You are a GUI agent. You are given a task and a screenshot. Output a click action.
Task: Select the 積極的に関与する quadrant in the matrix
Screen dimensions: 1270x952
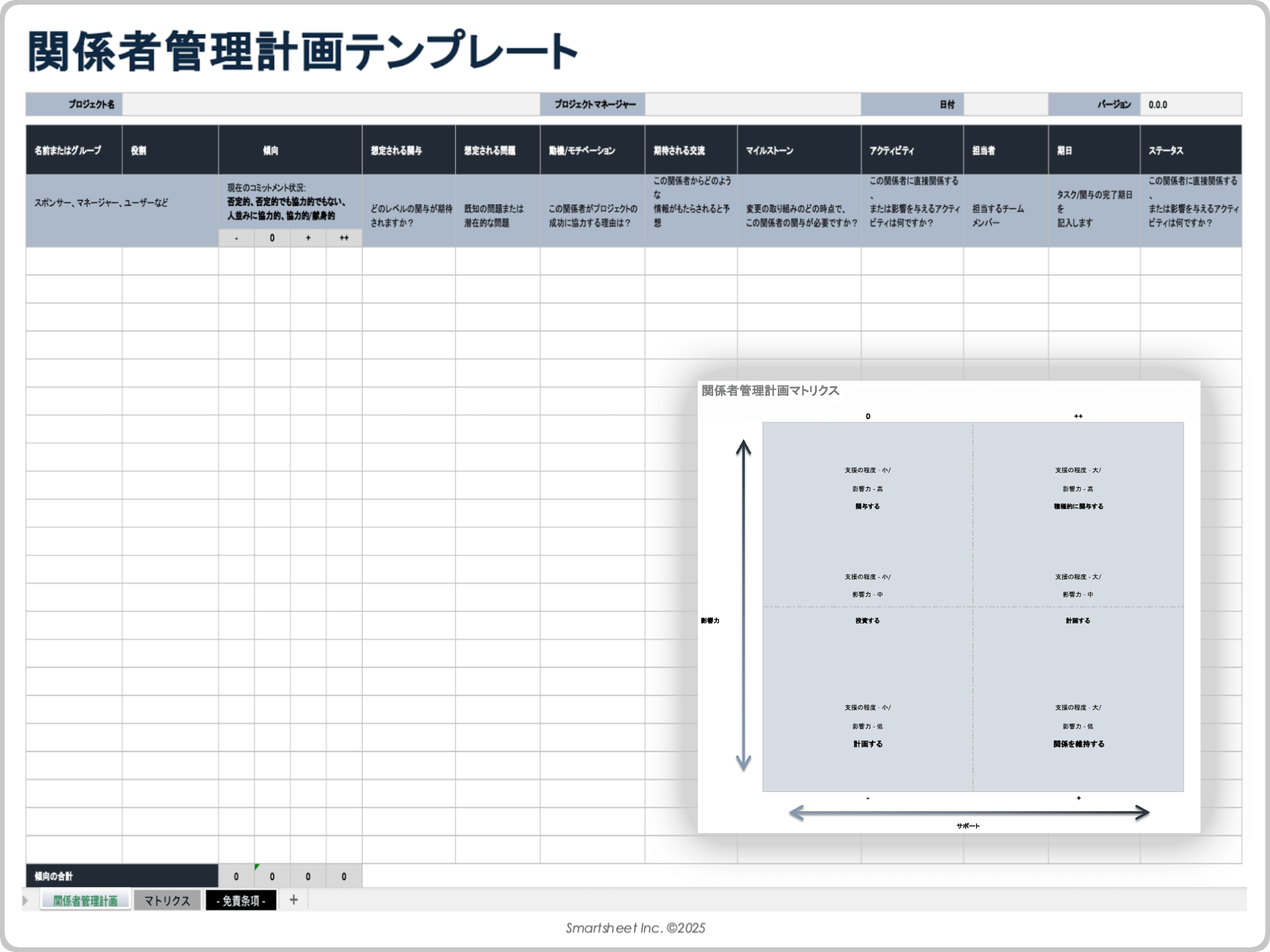[1078, 506]
